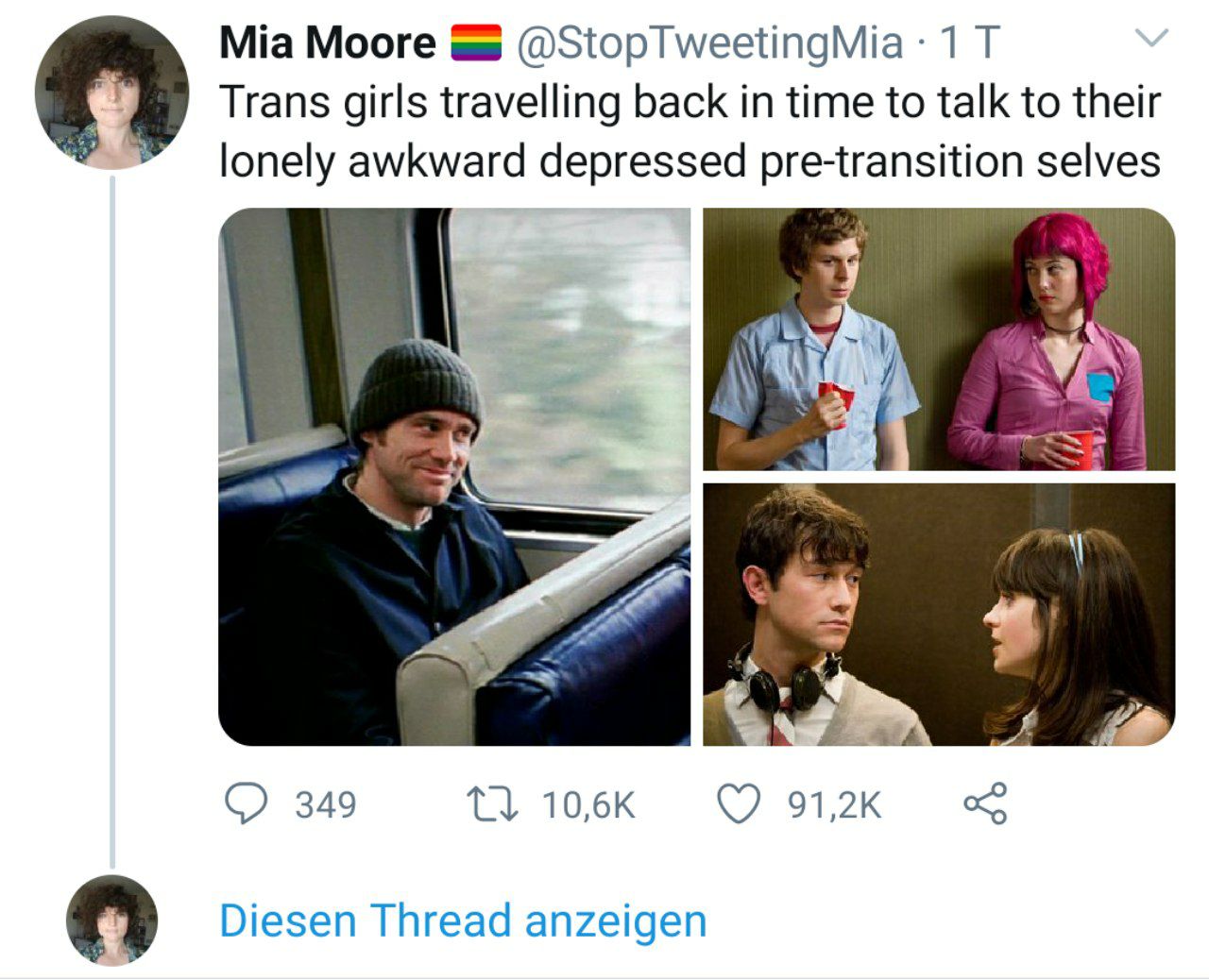Image resolution: width=1209 pixels, height=980 pixels.
Task: Open Mia Moore's large profile picture
Action: (x=111, y=93)
